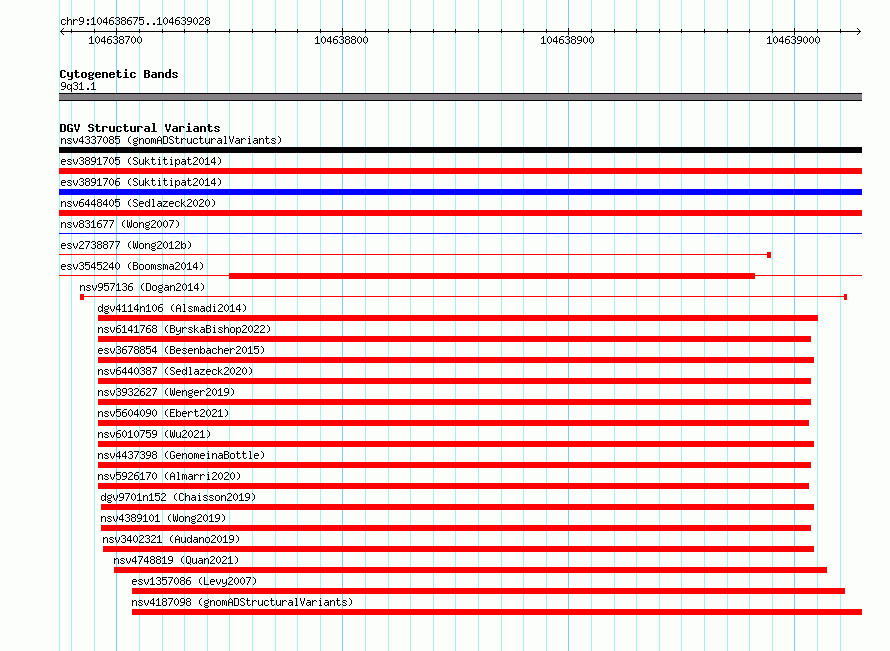This screenshot has height=651, width=890.
Task: Open nsv6141768 (ByrskaBishop2022) label
Action: coord(184,329)
